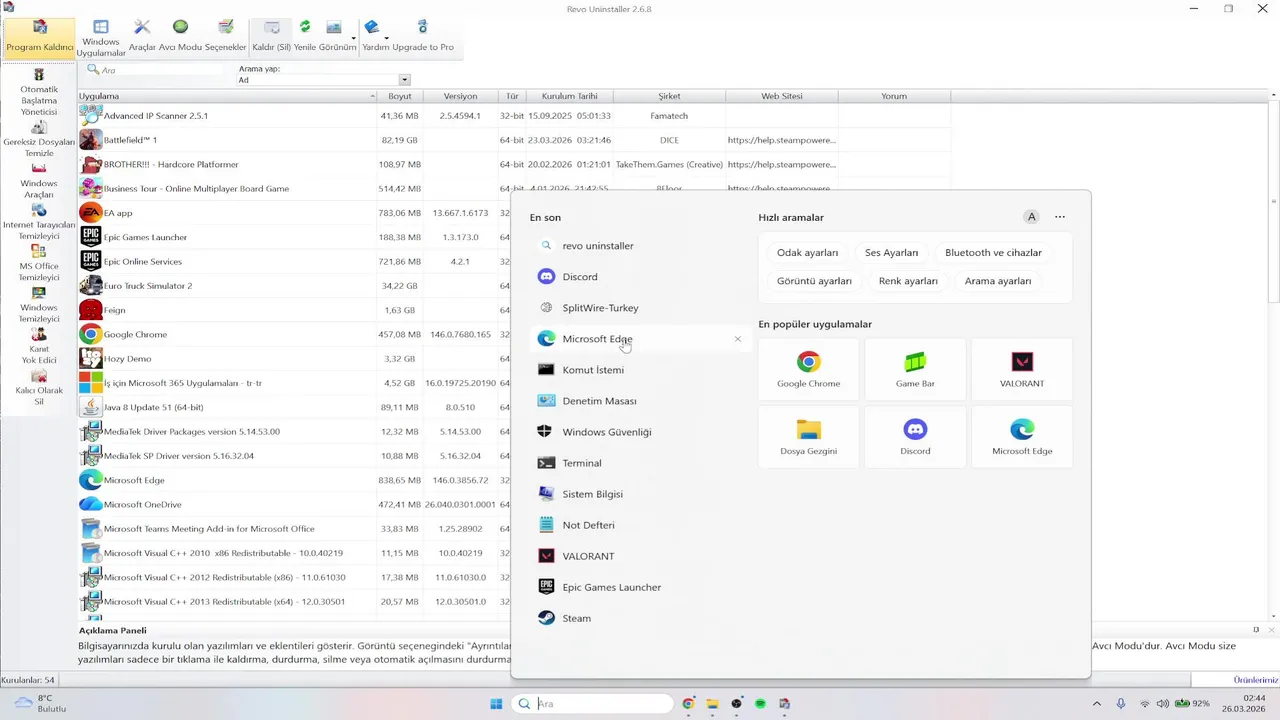Open the Windows Start button

pos(496,704)
